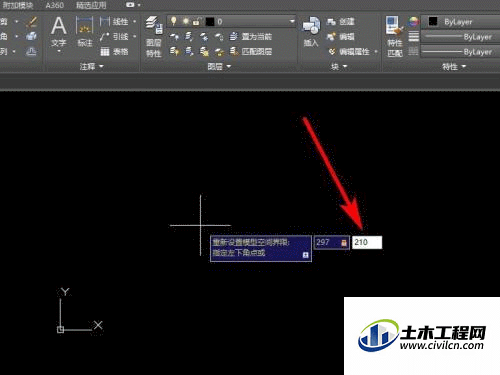Viewport: 500px width, 375px height.
Task: Select the Linear (线性) dimension tool
Action: (x=114, y=22)
